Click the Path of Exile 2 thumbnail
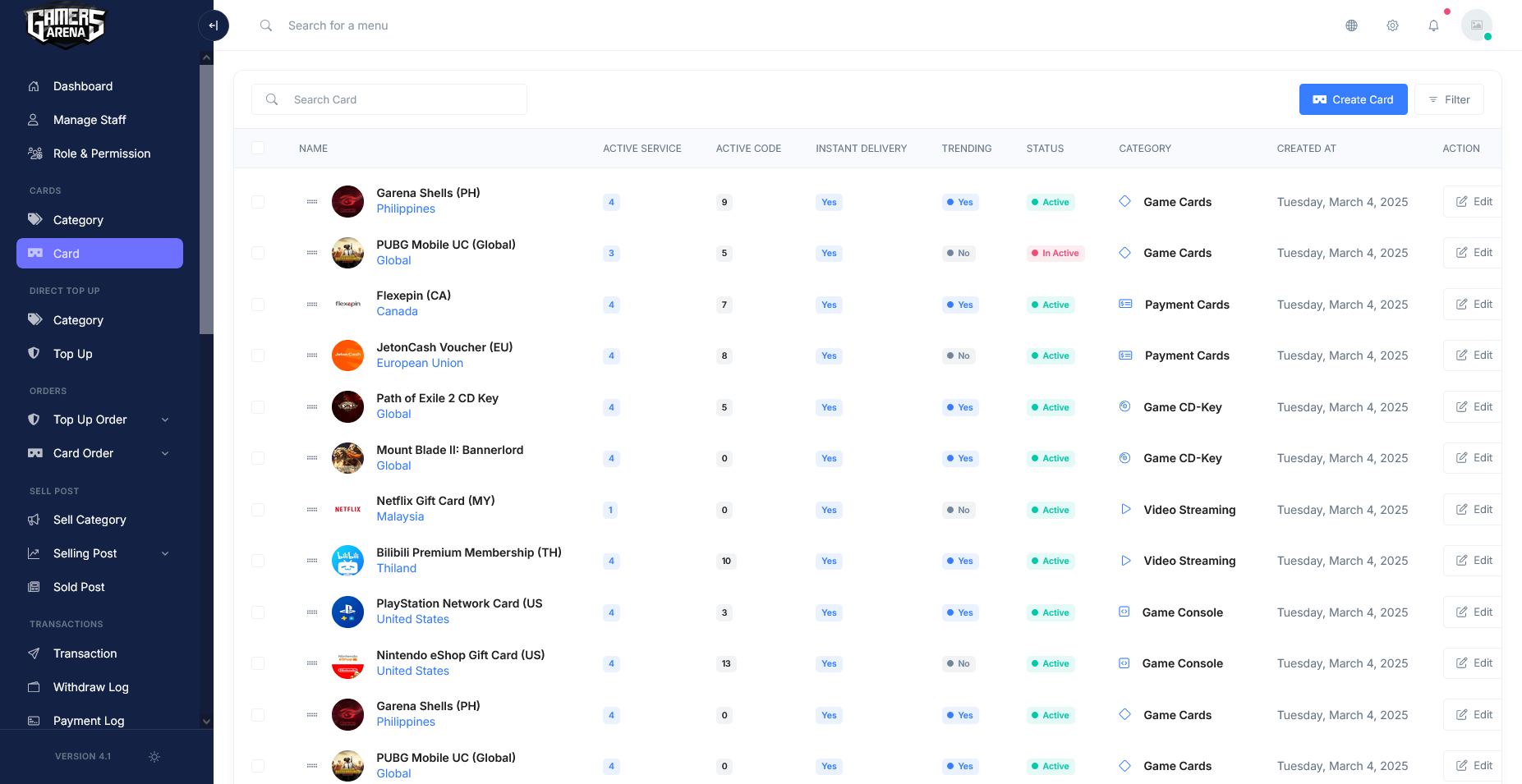The height and width of the screenshot is (784, 1522). 347,406
